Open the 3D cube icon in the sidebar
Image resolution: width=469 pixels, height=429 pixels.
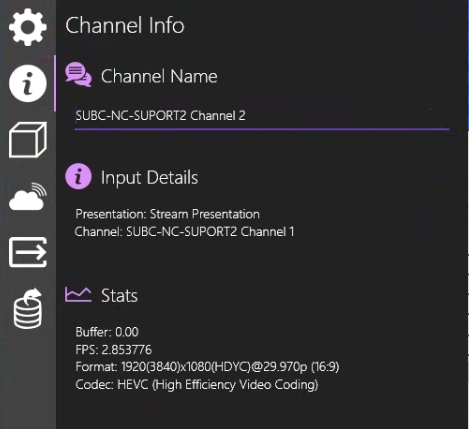(x=28, y=140)
